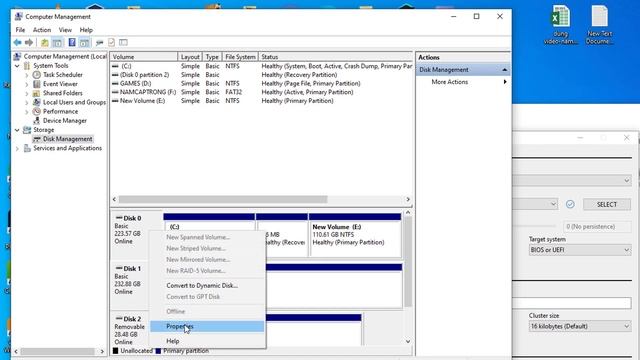
Task: Click the New Volume (E:) partition block on Disk 0
Action: pos(355,235)
